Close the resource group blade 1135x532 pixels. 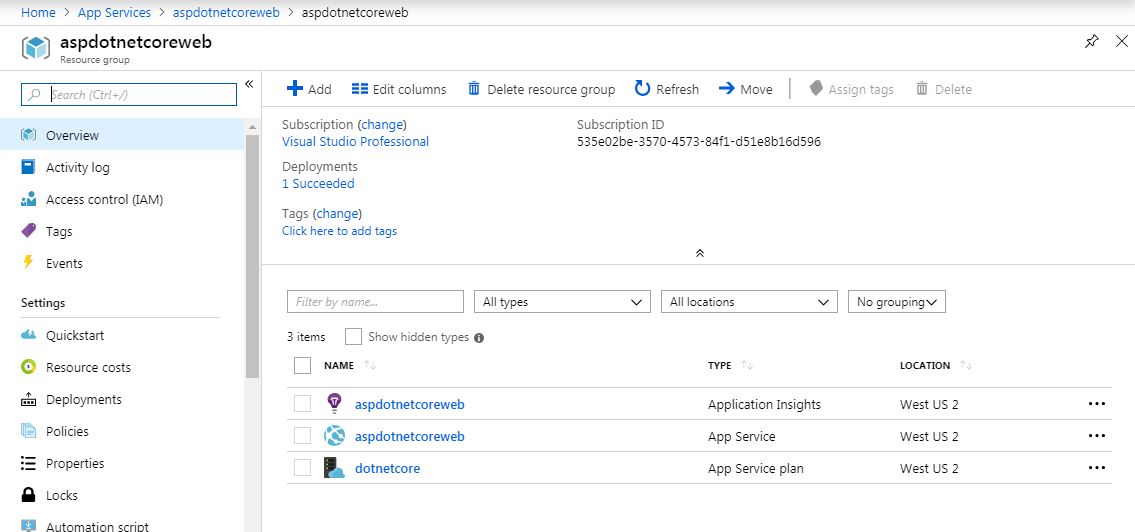pyautogui.click(x=1121, y=41)
